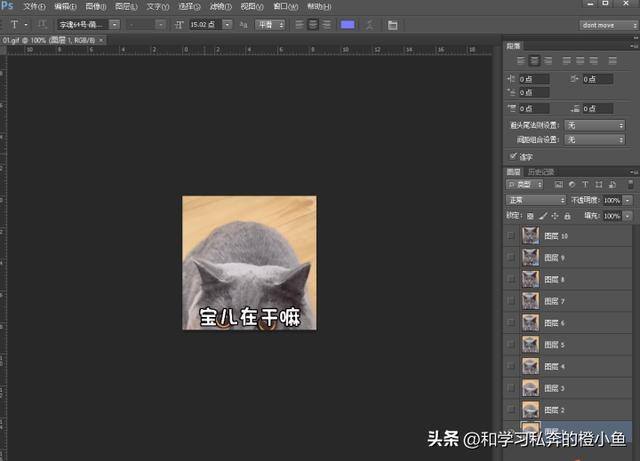Click the lock image pixels brush icon
The image size is (640, 461).
(x=542, y=216)
